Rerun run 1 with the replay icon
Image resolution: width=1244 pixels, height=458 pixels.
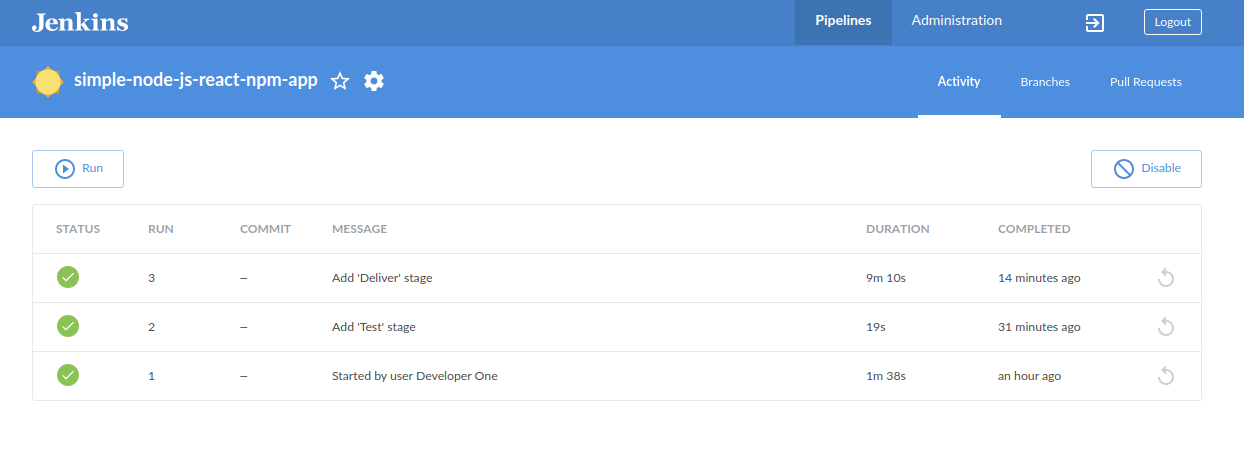[1165, 376]
